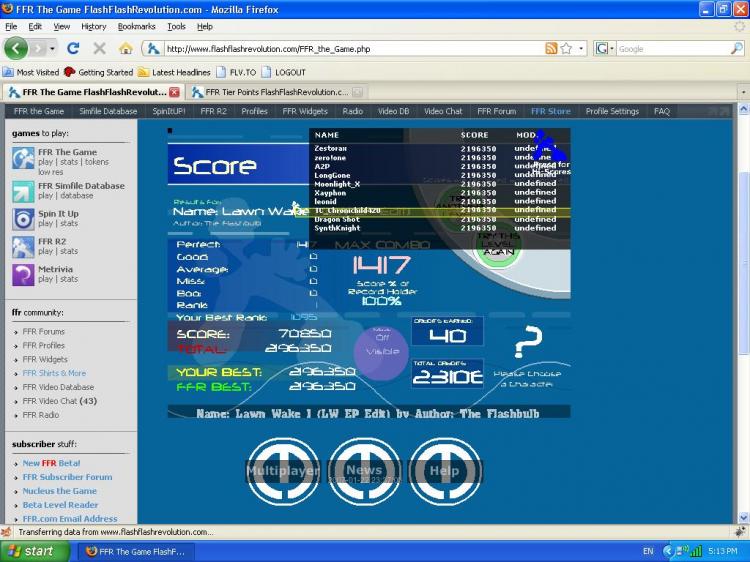Open FAQ in the nav bar

tap(662, 111)
